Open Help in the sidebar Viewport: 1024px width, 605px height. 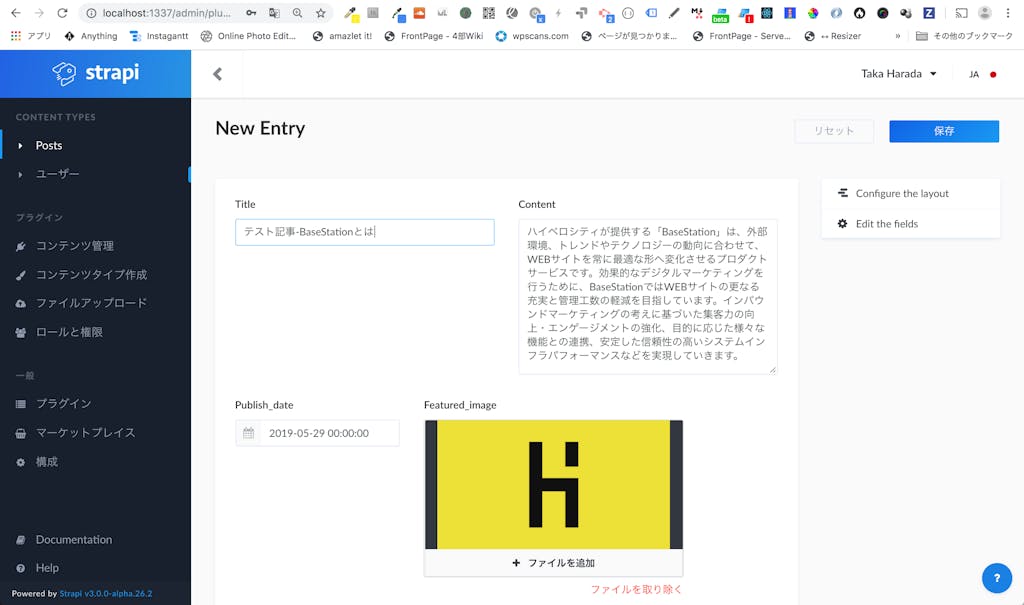(x=46, y=568)
